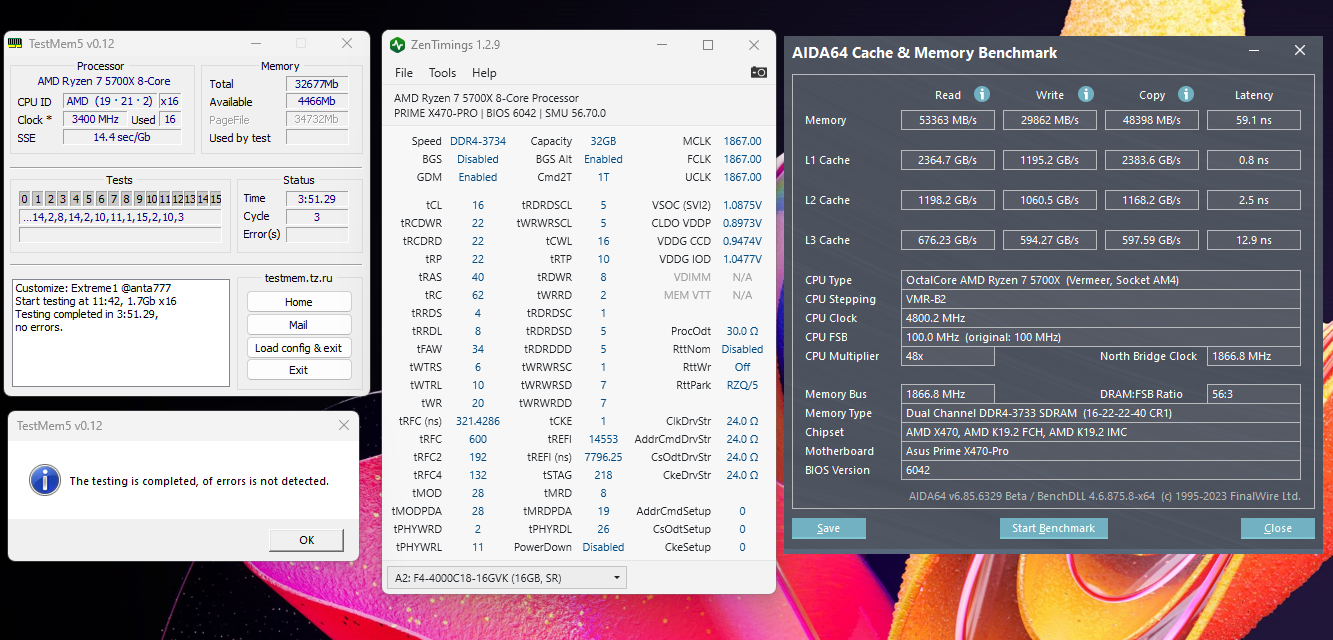Viewport: 1333px width, 640px height.
Task: Click the CPU Stepping value VMR-B2
Action: coord(1101,299)
